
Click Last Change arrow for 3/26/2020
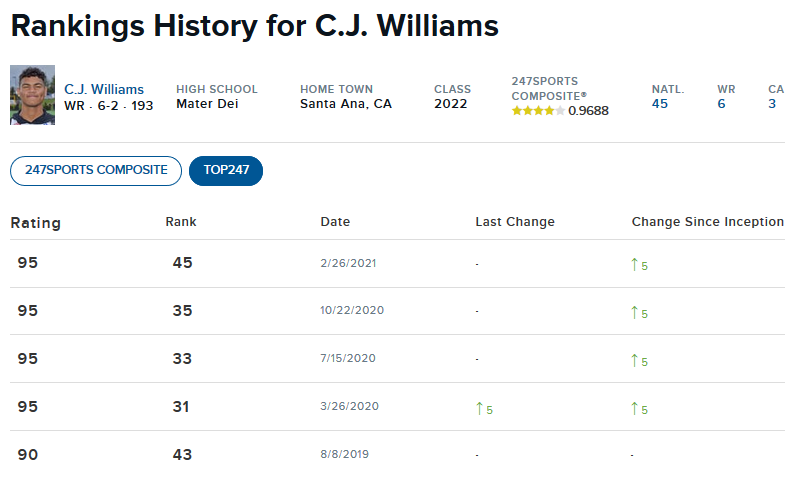[x=479, y=408]
